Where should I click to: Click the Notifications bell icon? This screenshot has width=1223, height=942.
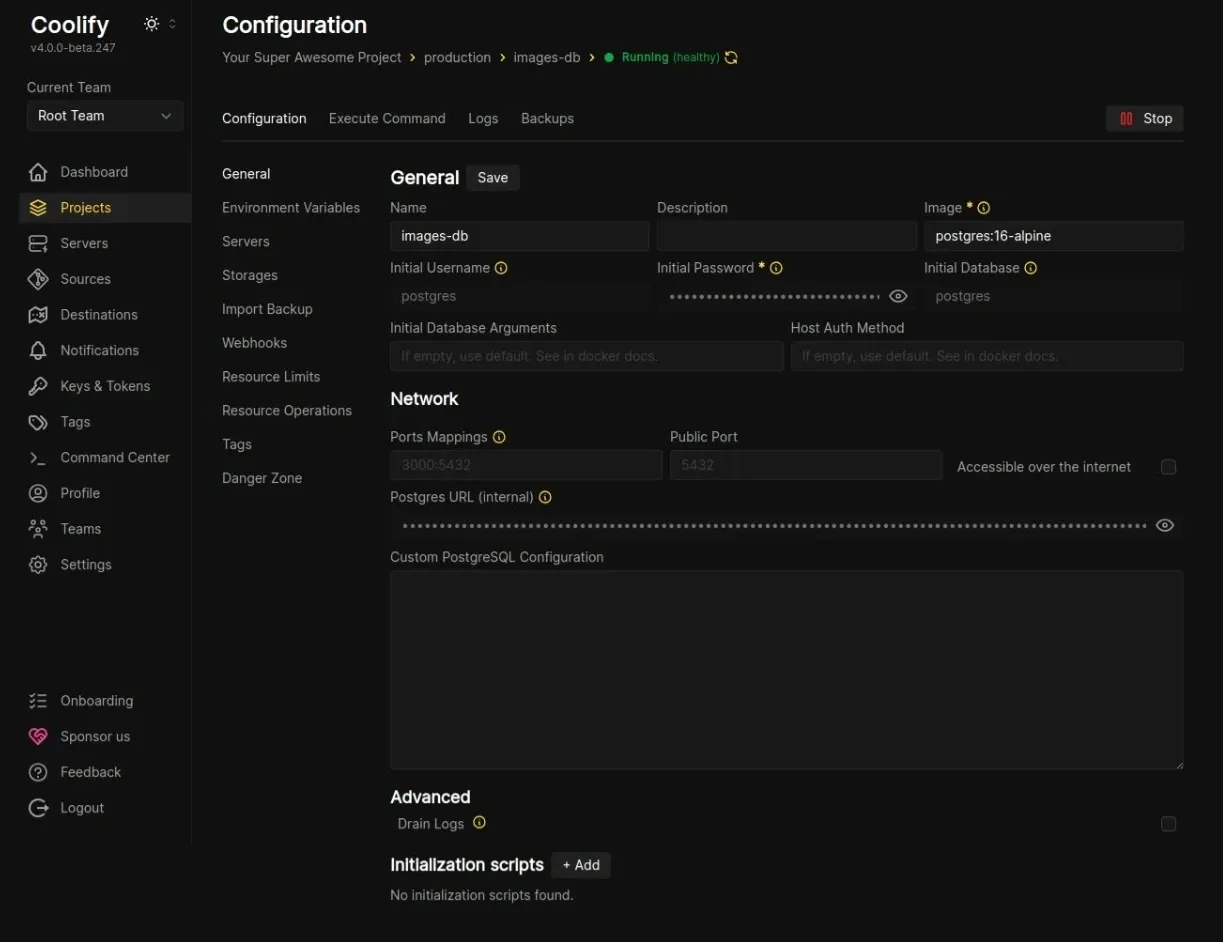click(x=38, y=350)
